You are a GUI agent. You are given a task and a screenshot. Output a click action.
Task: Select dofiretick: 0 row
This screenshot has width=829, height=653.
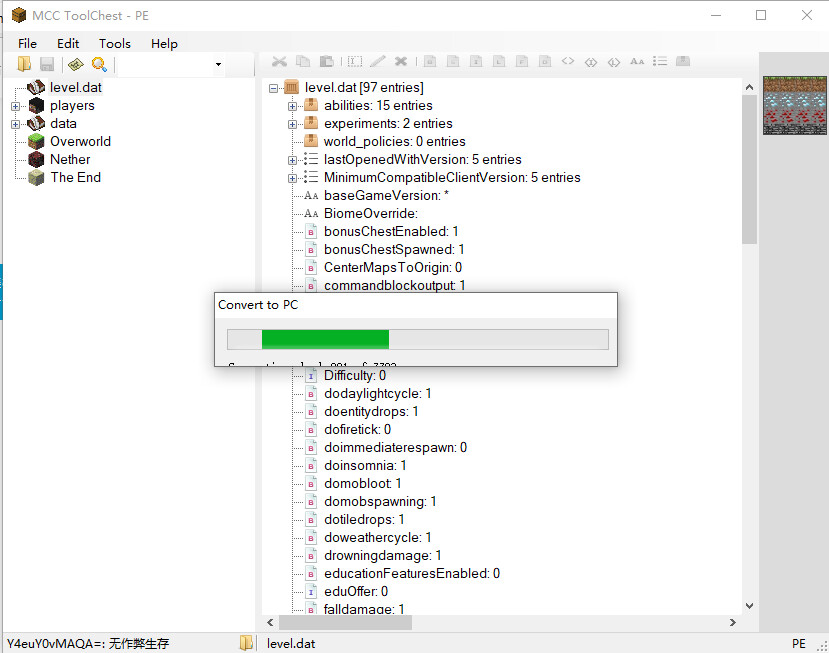357,429
